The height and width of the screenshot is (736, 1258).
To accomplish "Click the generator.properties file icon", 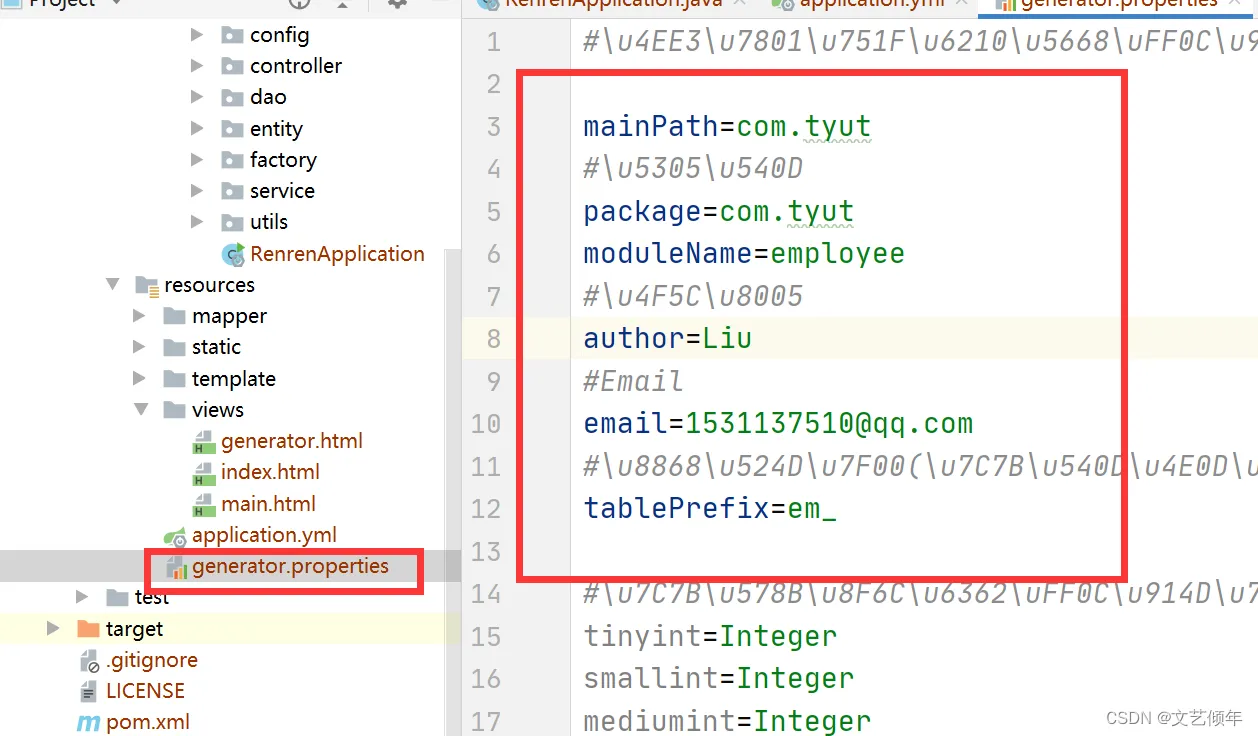I will [177, 568].
